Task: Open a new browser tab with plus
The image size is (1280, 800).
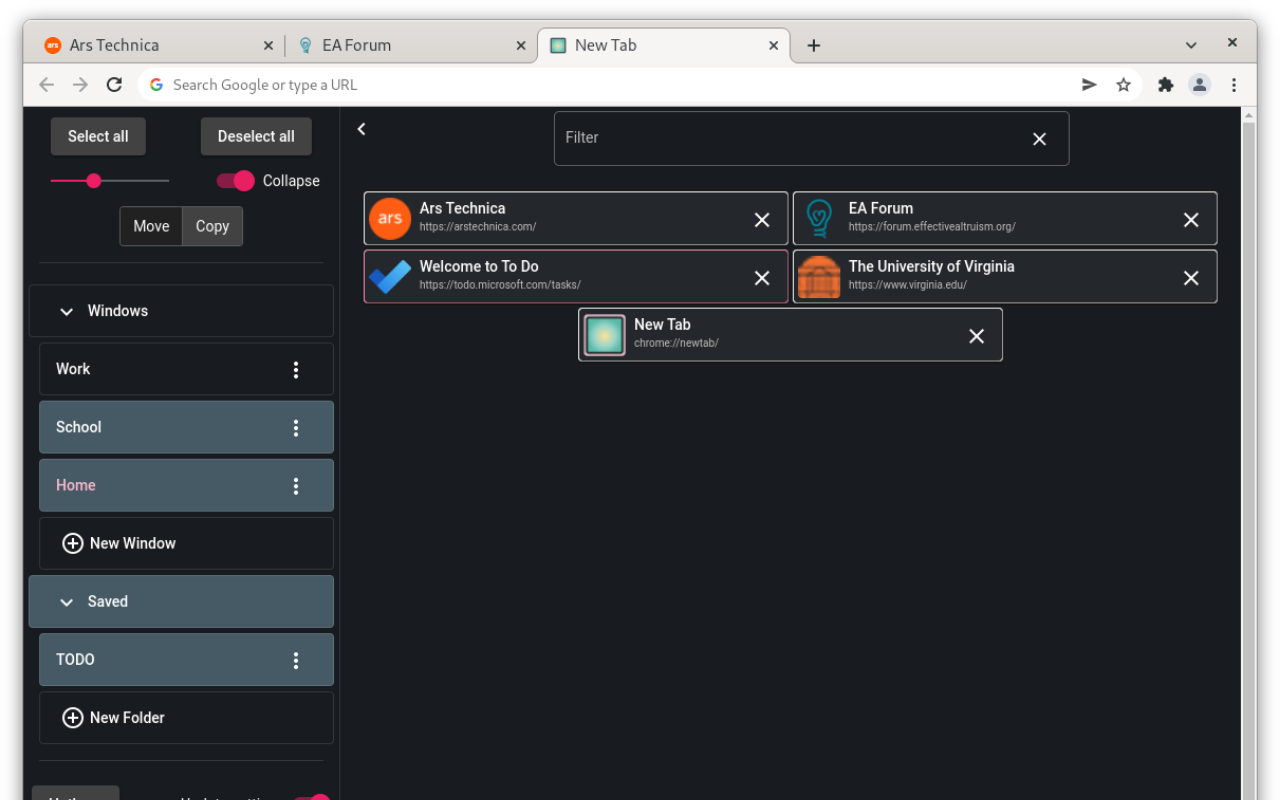Action: 814,45
